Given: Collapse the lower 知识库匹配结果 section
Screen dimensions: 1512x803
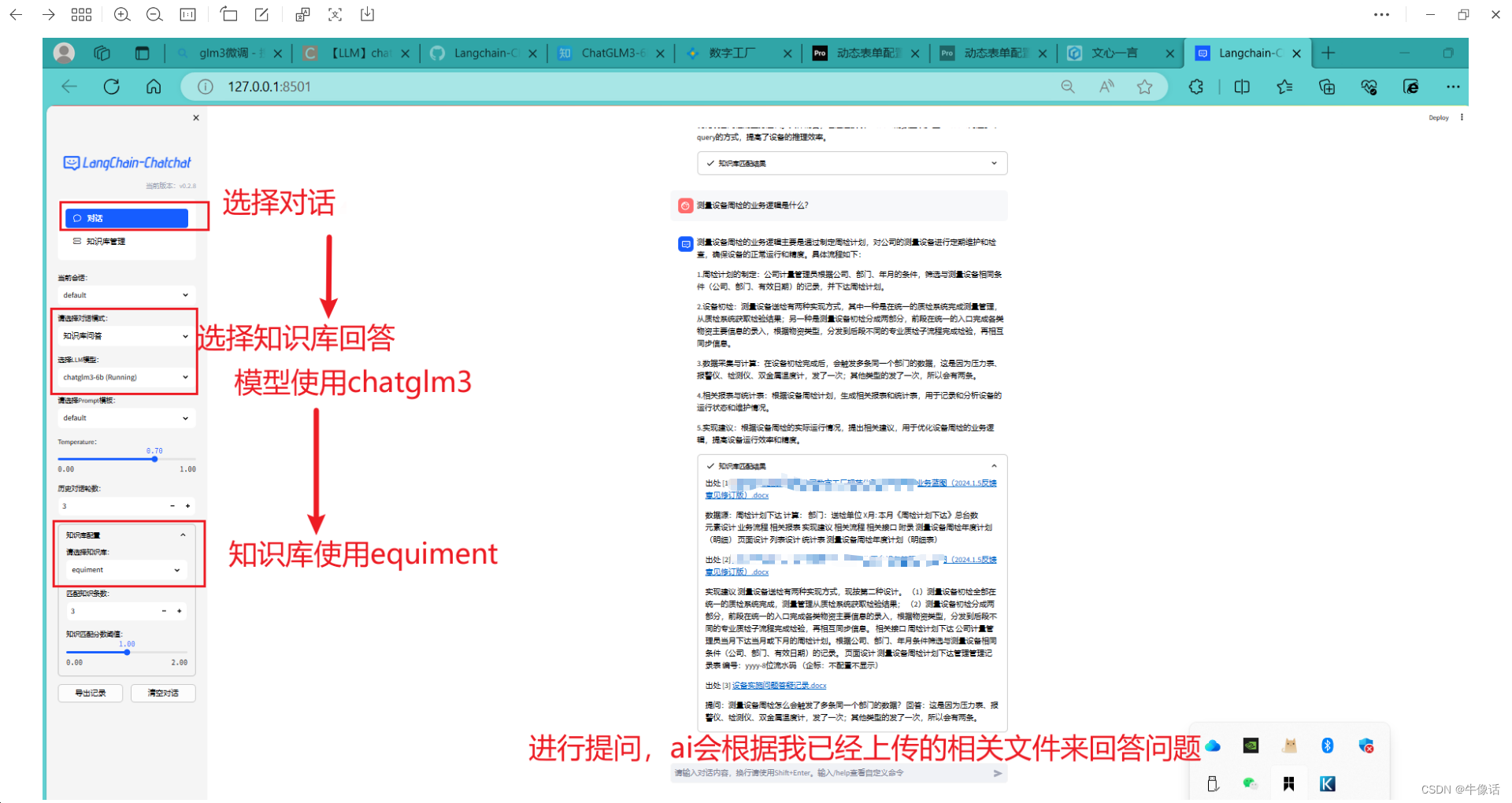Looking at the screenshot, I should click(852, 466).
